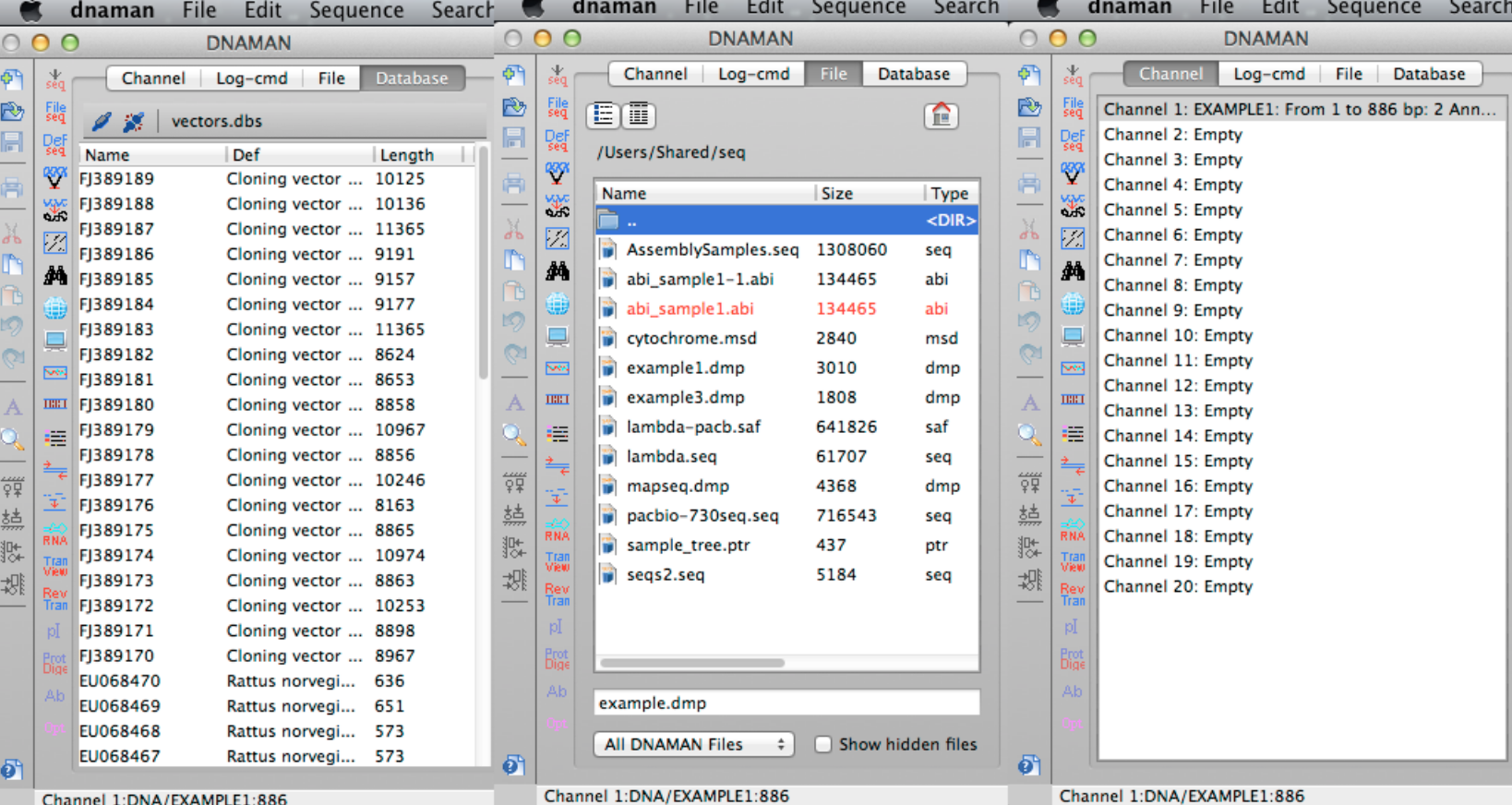Viewport: 1512px width, 805px height.
Task: Open the File menu in right window menu bar
Action: coord(1216,7)
